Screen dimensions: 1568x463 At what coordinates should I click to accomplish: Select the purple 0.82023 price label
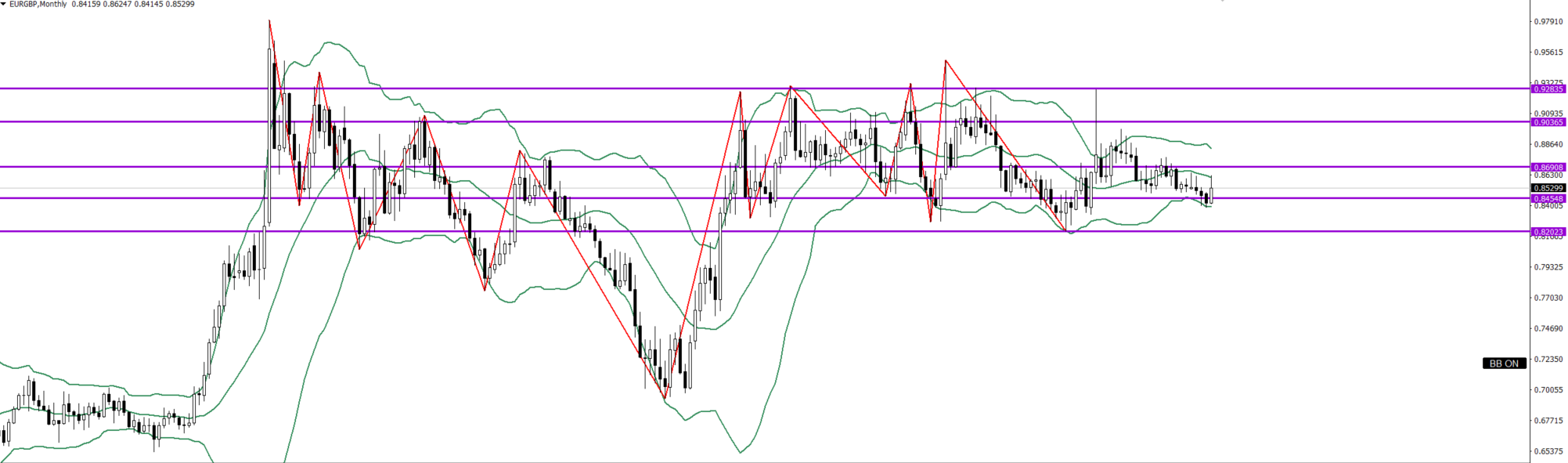pos(1548,232)
